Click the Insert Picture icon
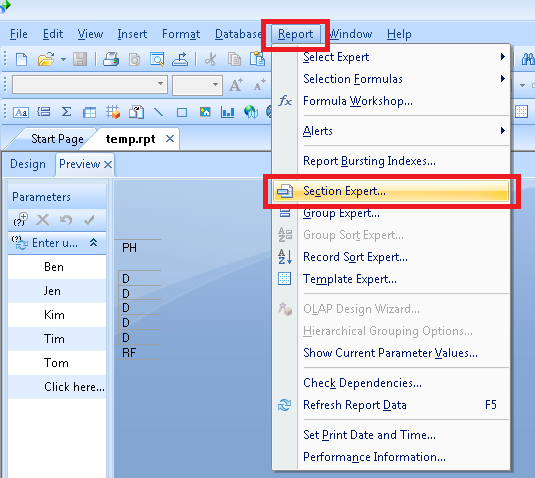This screenshot has width=535, height=478. click(205, 112)
